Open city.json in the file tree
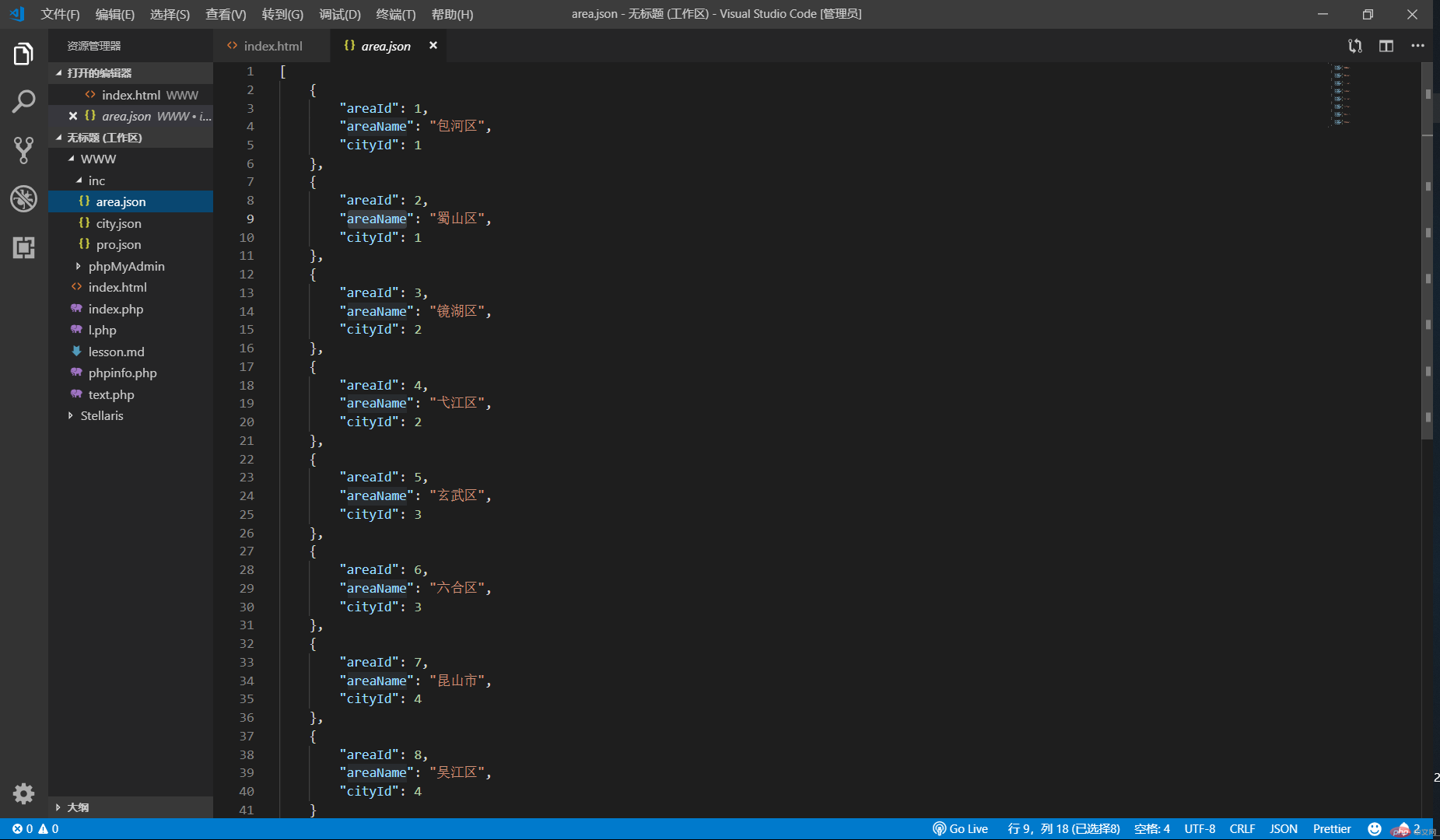1440x840 pixels. 131,223
